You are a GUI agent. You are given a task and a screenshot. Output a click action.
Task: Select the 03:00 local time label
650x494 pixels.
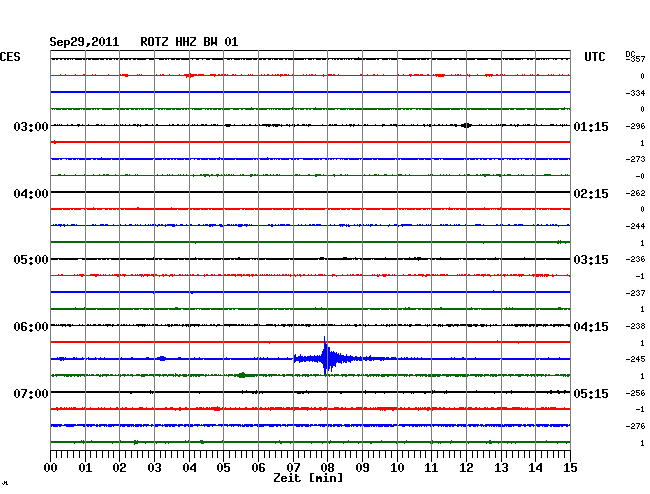coord(31,126)
